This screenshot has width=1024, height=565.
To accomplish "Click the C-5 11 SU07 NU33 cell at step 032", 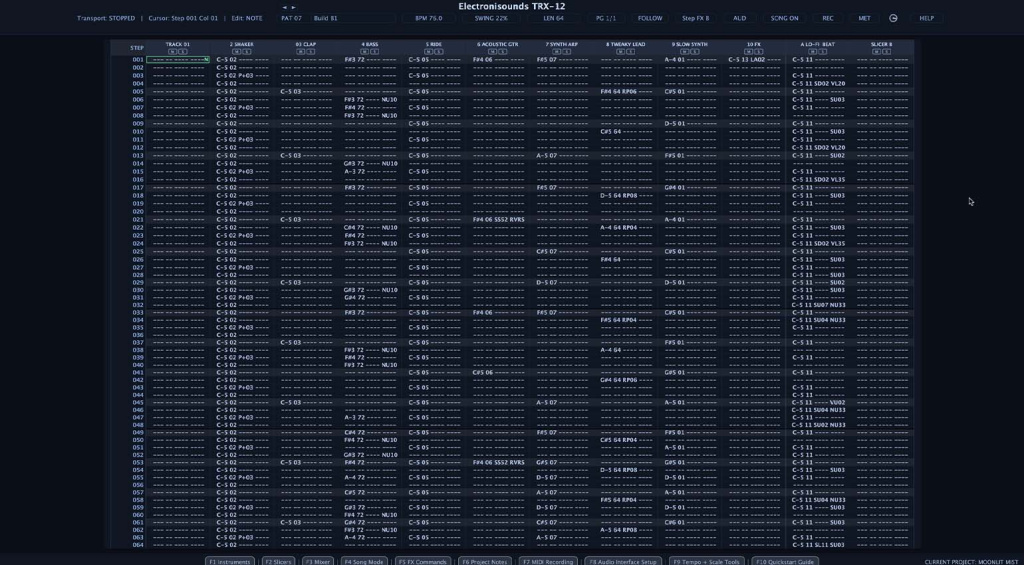I will [x=818, y=305].
